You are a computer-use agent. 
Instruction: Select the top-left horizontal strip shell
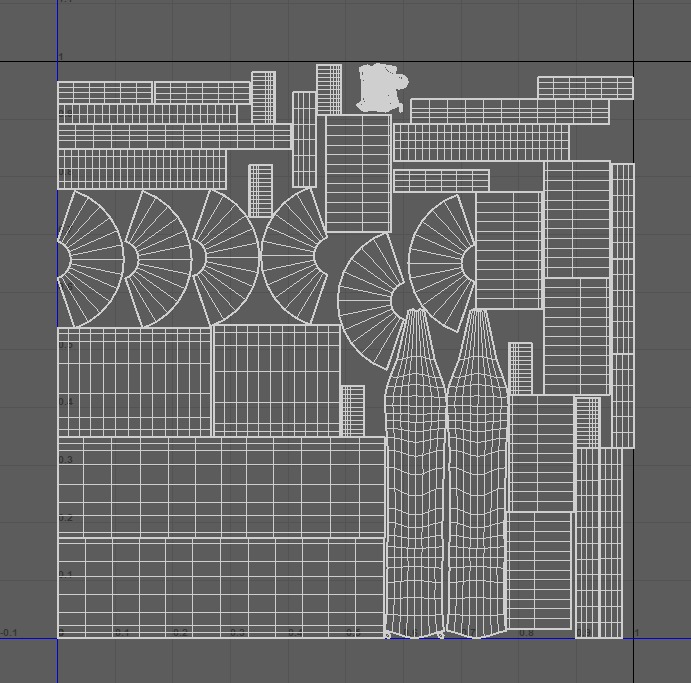point(105,93)
